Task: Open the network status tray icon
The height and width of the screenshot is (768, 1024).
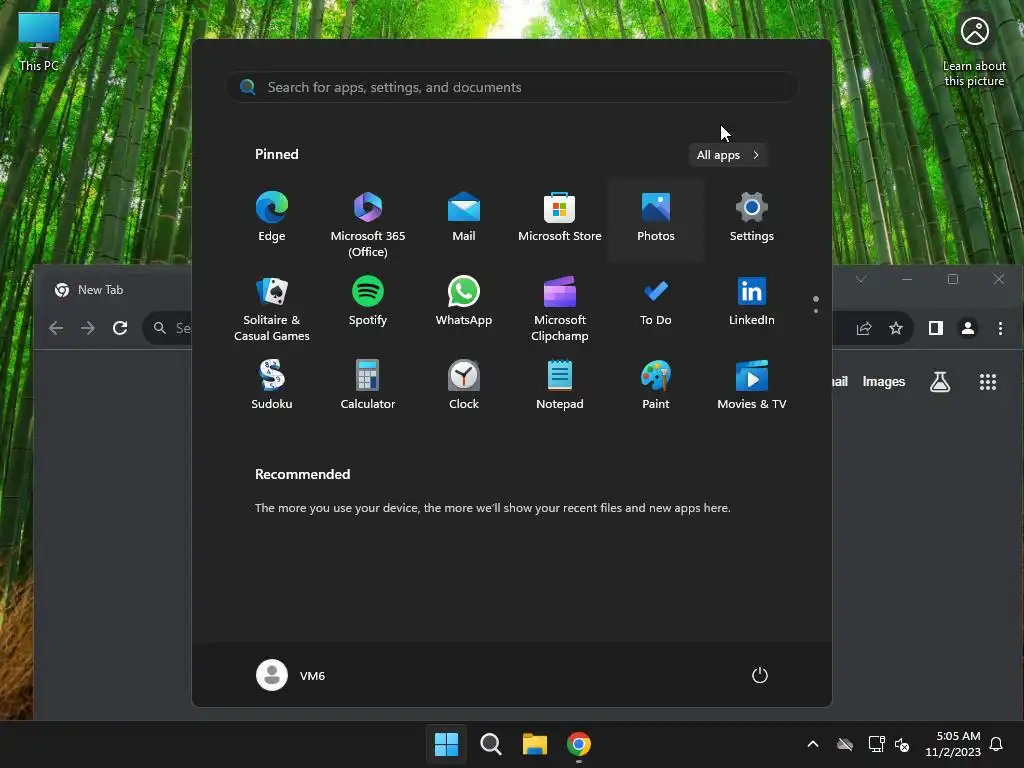Action: coord(876,744)
